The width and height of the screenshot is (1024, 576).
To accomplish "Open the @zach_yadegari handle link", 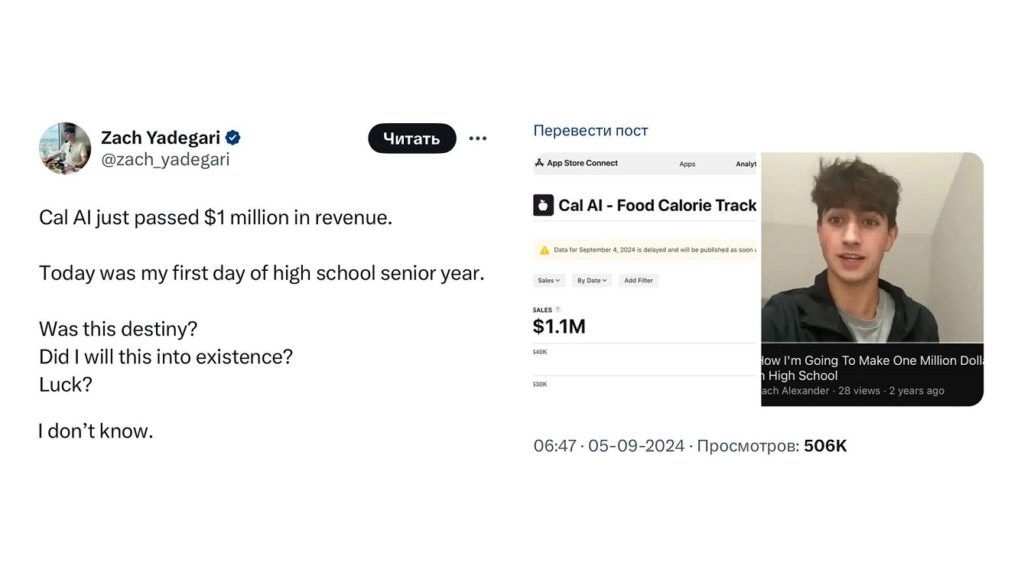I will (x=165, y=159).
